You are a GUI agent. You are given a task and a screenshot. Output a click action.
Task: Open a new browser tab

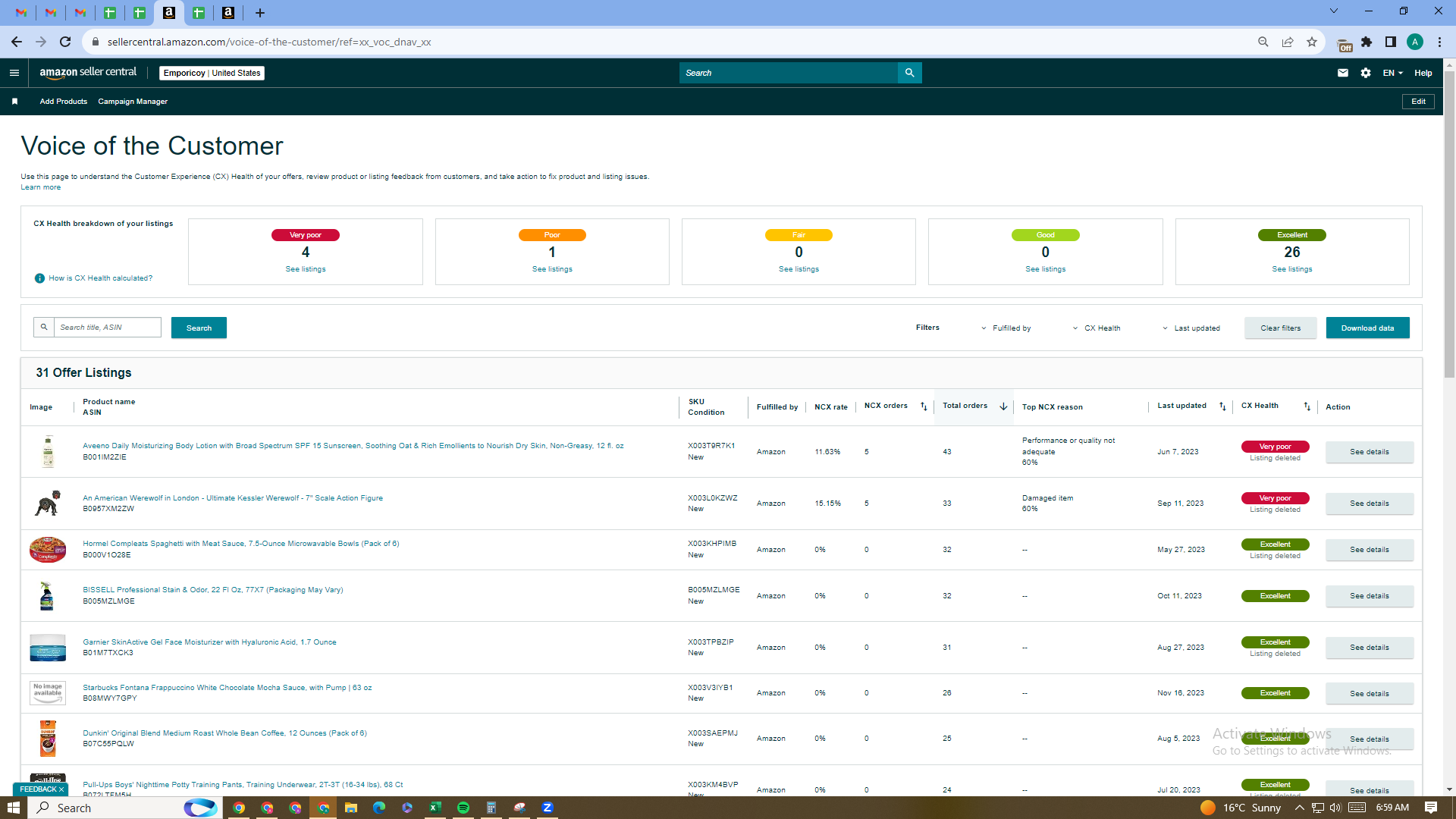[x=260, y=13]
